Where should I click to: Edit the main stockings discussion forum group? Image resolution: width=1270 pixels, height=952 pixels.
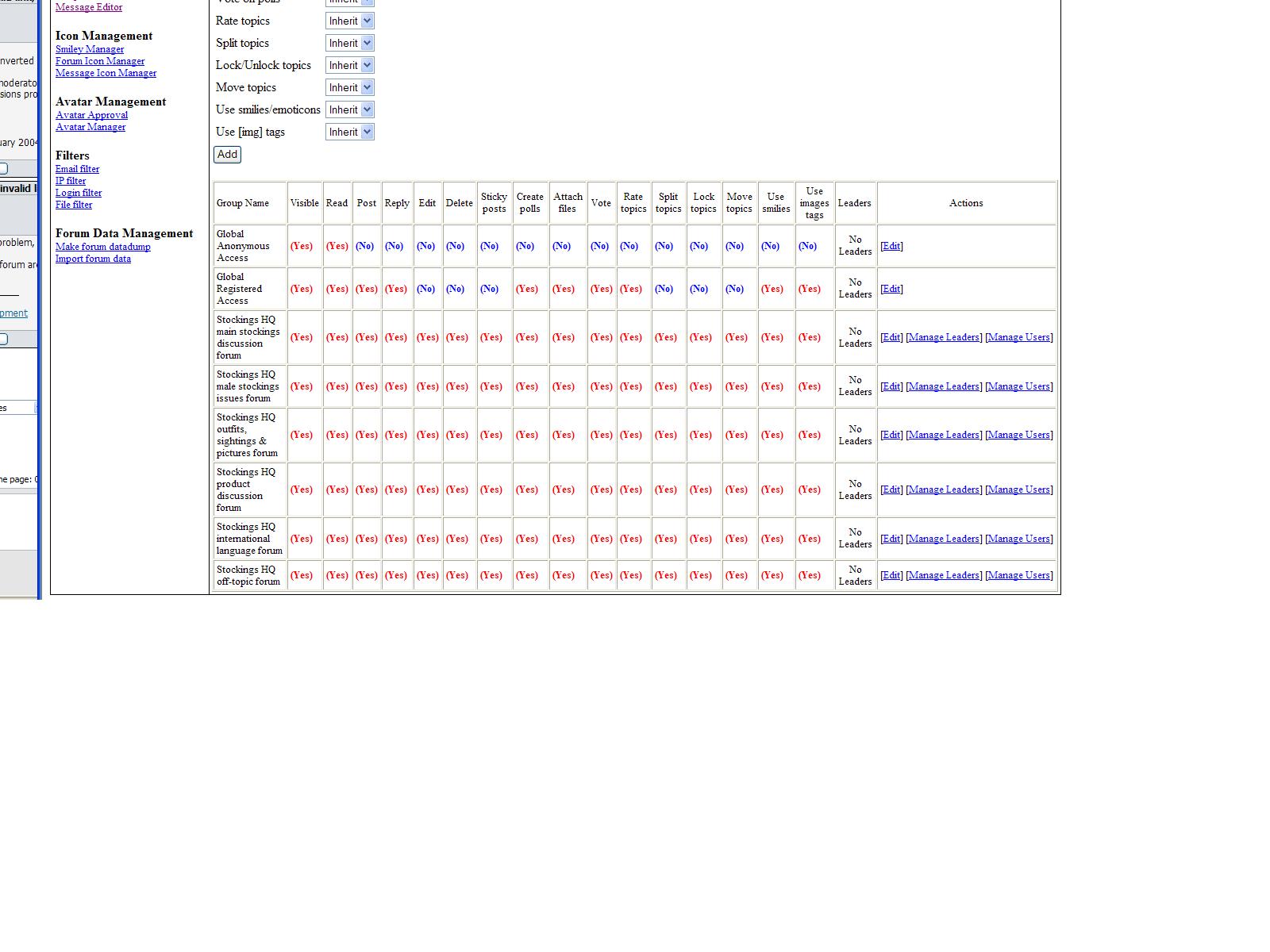(891, 337)
